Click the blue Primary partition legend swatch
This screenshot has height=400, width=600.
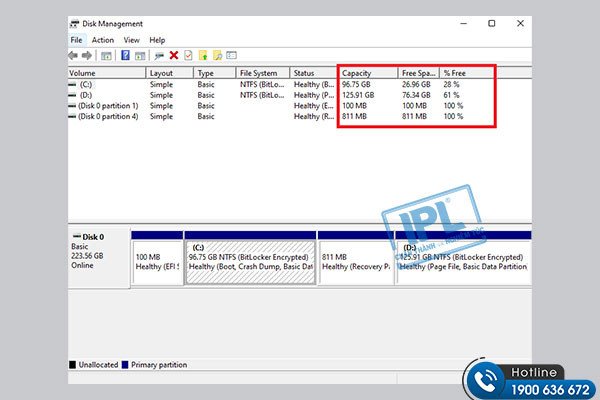[125, 365]
